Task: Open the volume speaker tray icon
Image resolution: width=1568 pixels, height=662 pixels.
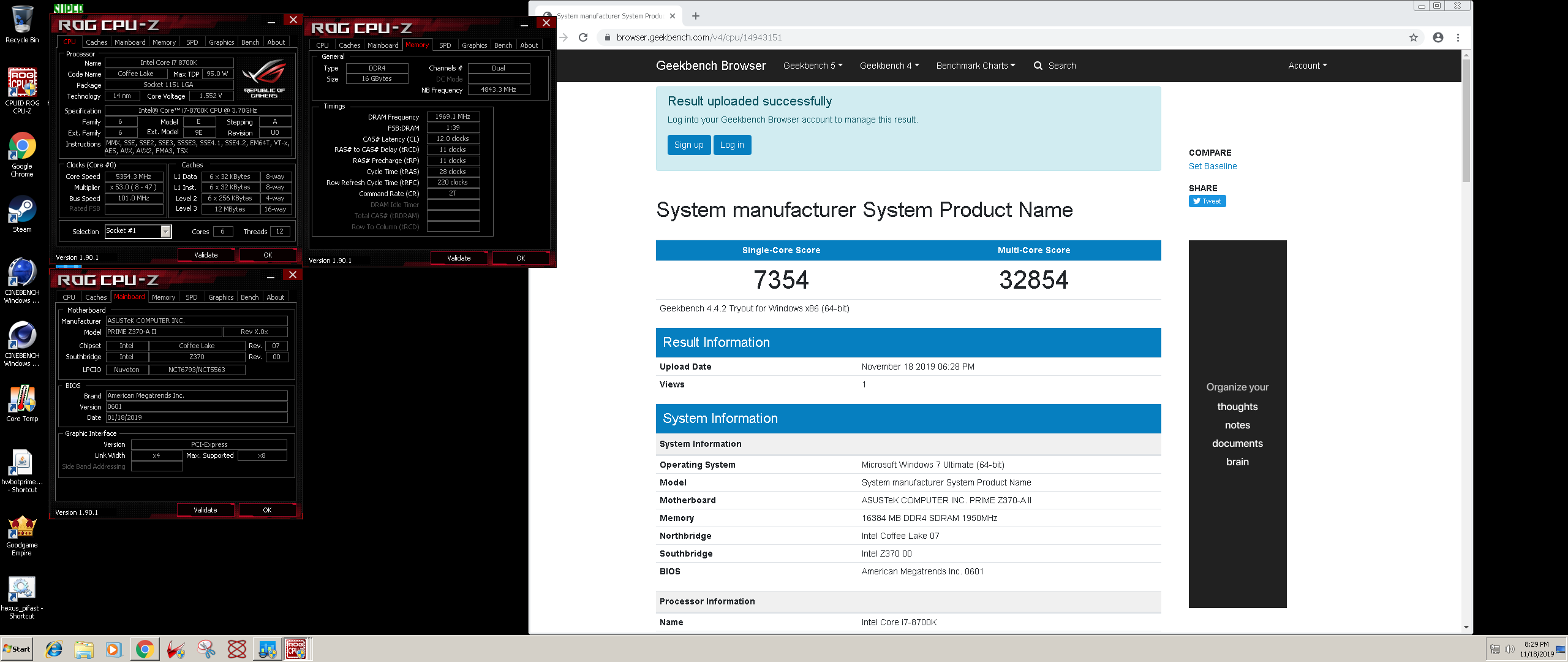Action: 1510,649
